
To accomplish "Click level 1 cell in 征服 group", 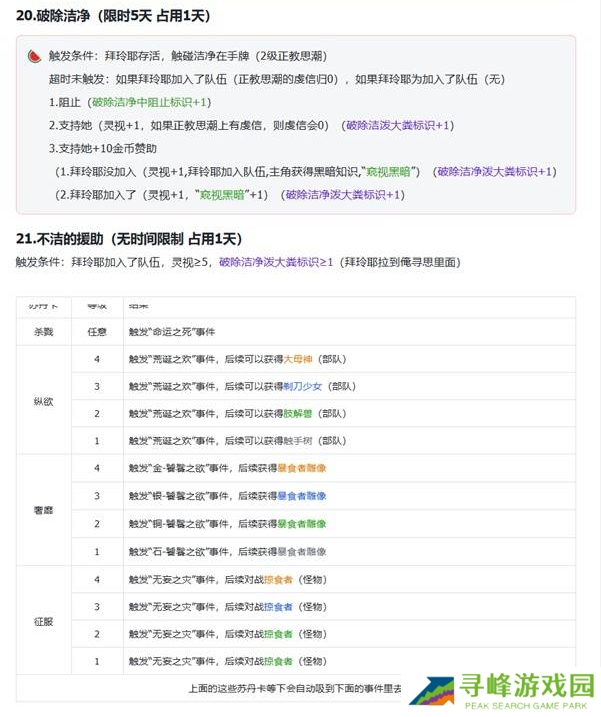I will [97, 661].
